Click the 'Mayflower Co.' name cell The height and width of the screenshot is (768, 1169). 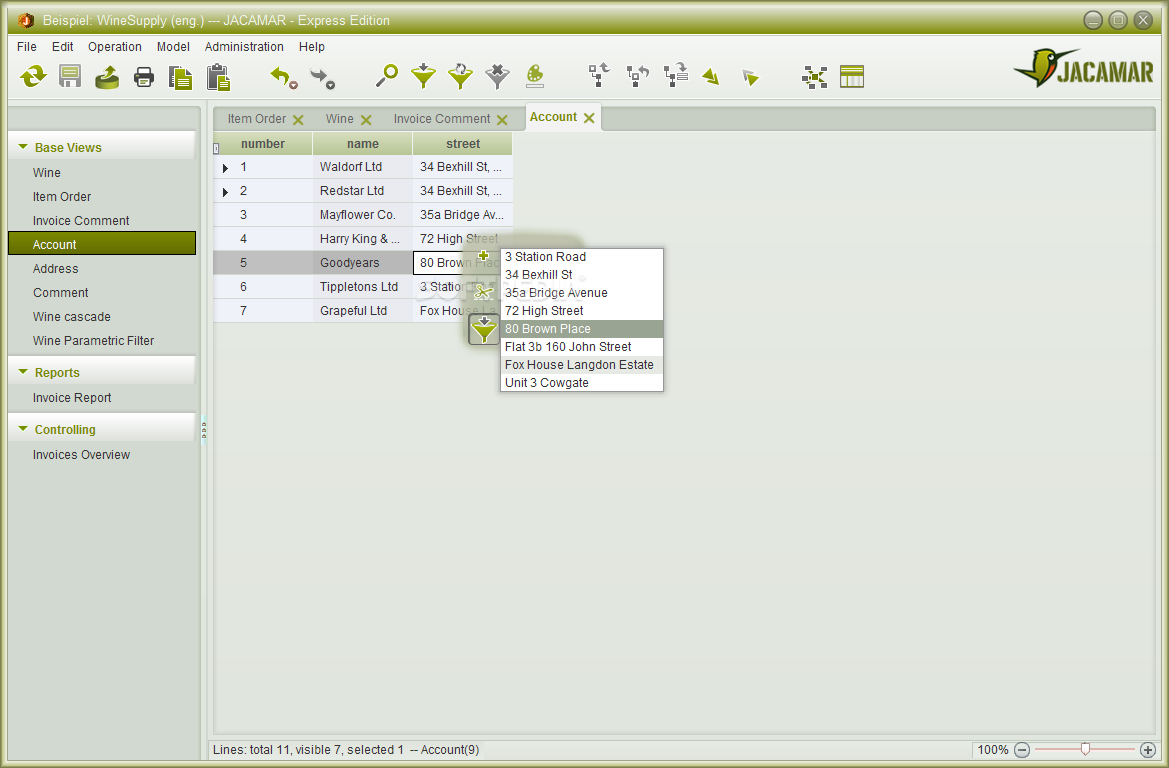(362, 215)
